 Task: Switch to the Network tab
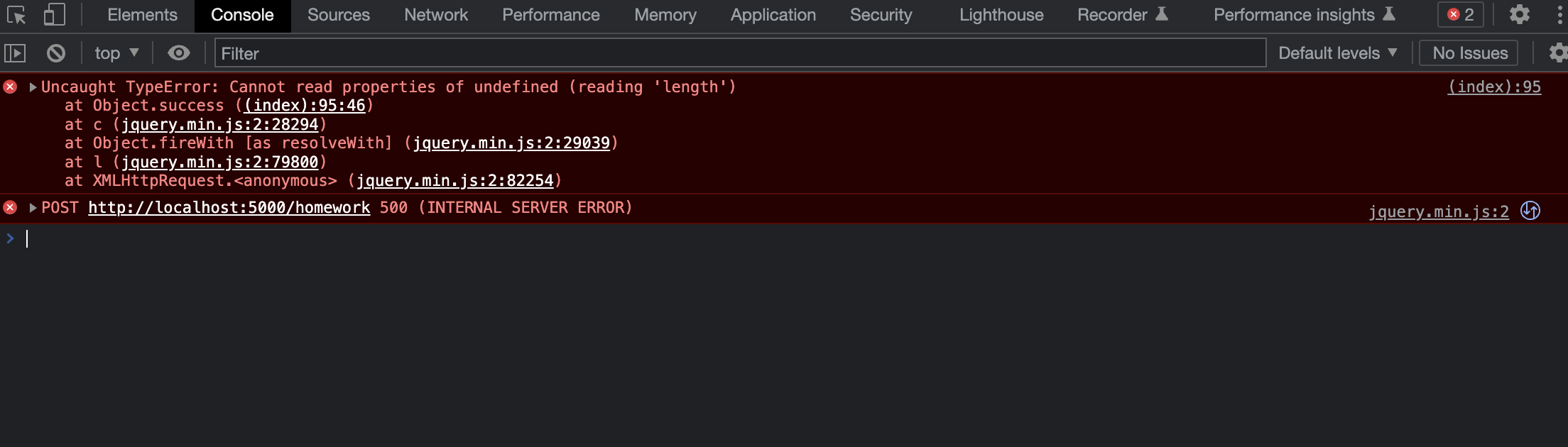coord(436,15)
